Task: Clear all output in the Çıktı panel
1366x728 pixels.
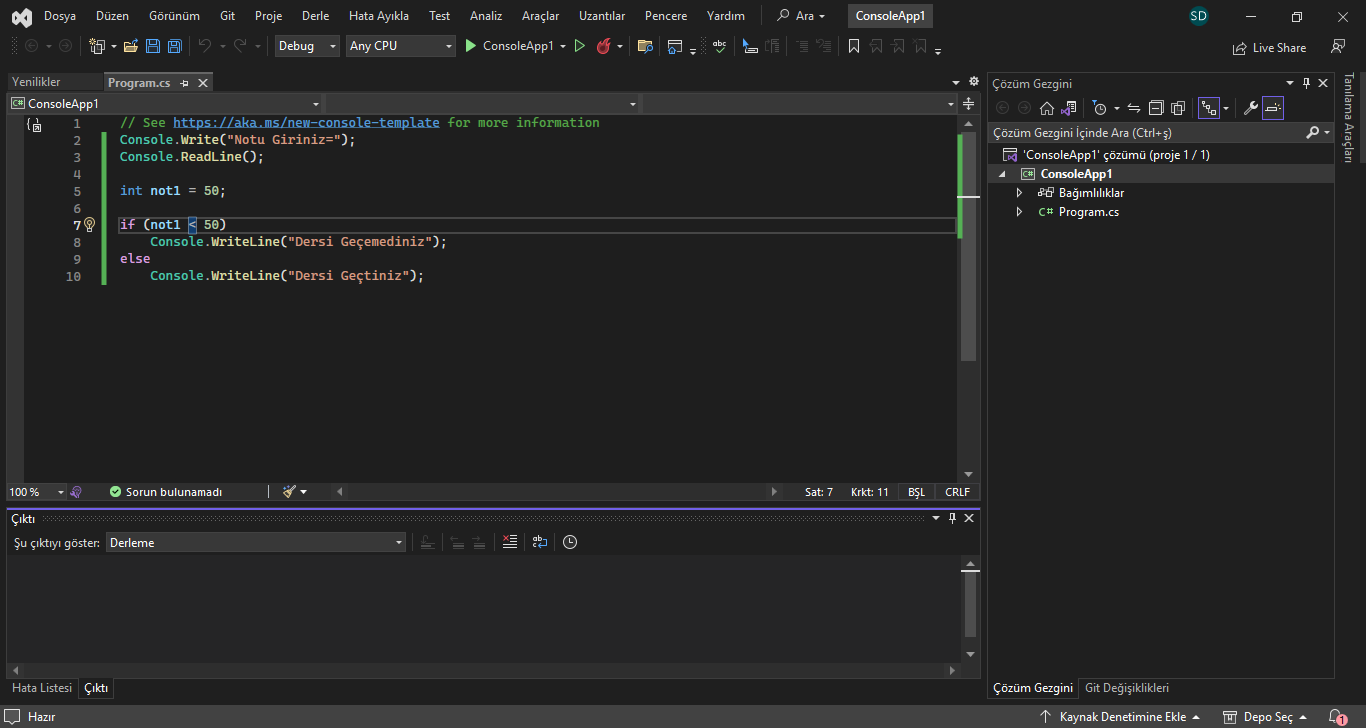Action: point(510,542)
